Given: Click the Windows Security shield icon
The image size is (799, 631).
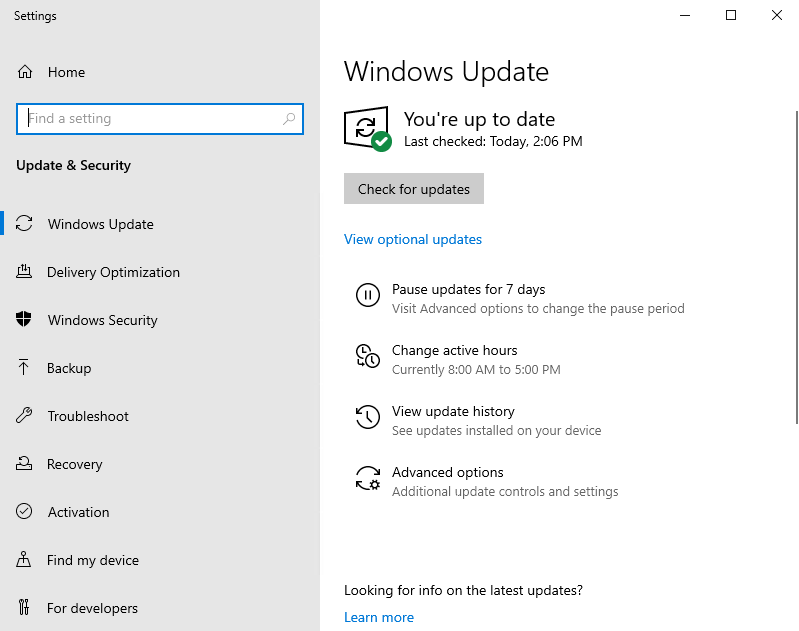Looking at the screenshot, I should [23, 319].
